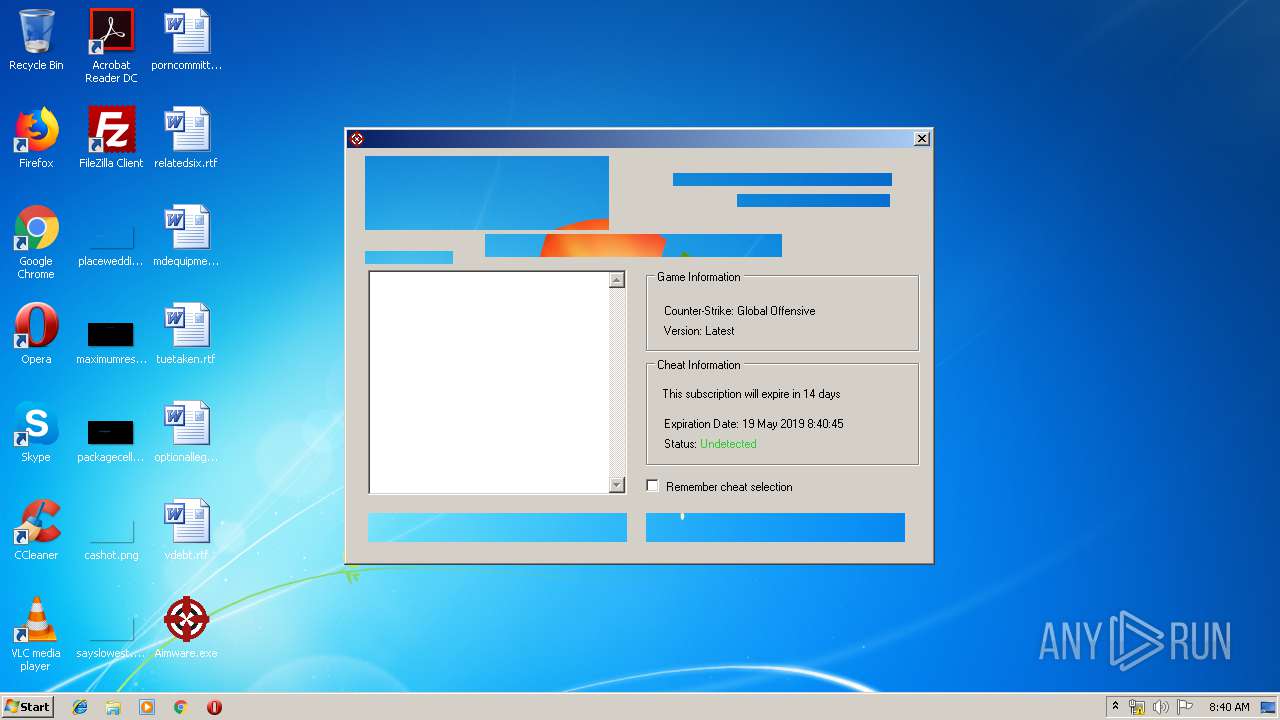Click the subscription will expire text
Image resolution: width=1280 pixels, height=720 pixels.
[751, 394]
